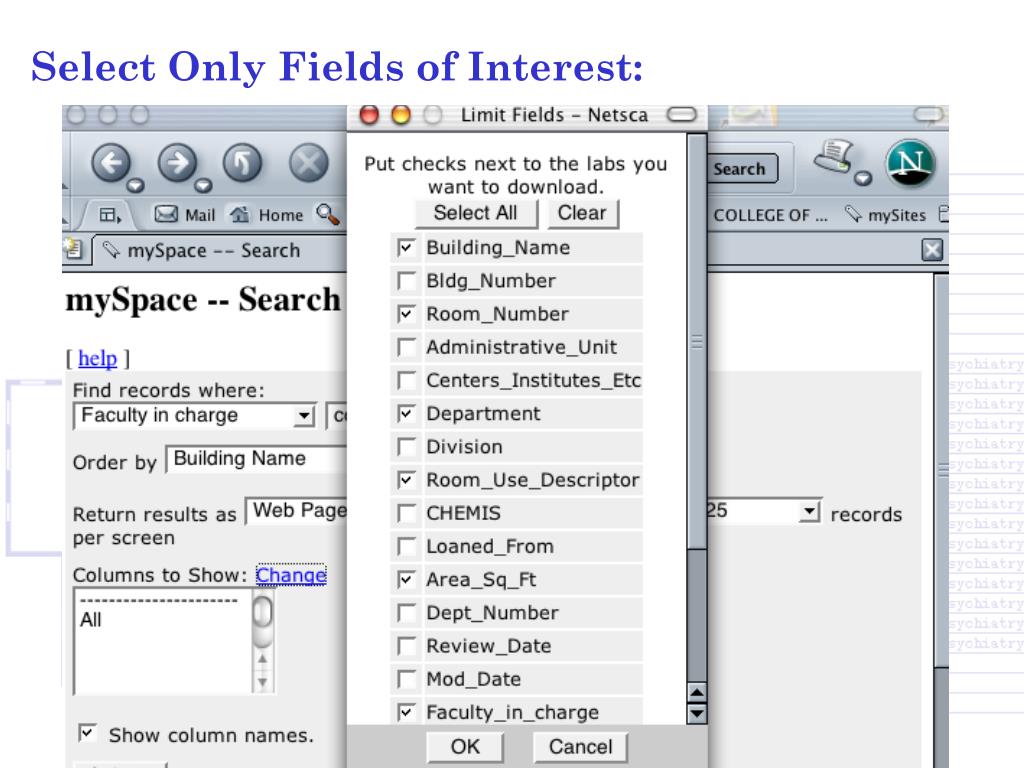Toggle the Room_Number checkbox
1024x768 pixels.
pyautogui.click(x=406, y=314)
